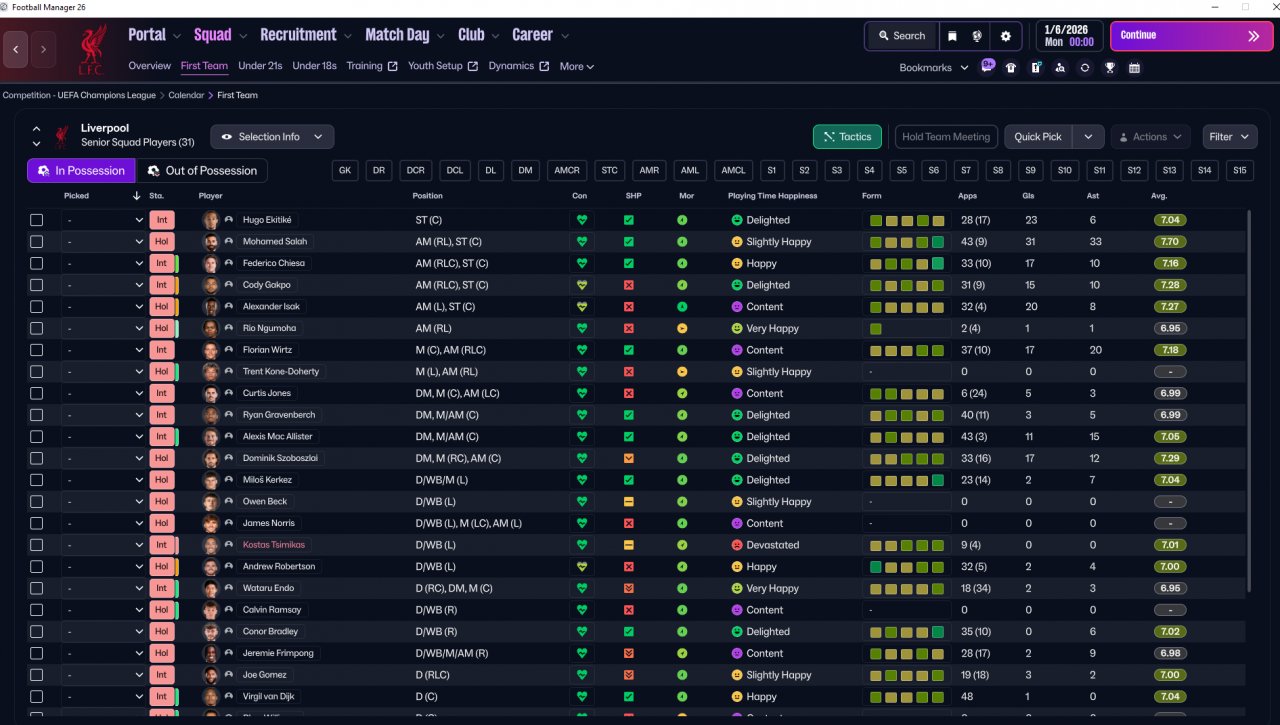
Task: Open the globe world icon in top bar
Action: 977,36
